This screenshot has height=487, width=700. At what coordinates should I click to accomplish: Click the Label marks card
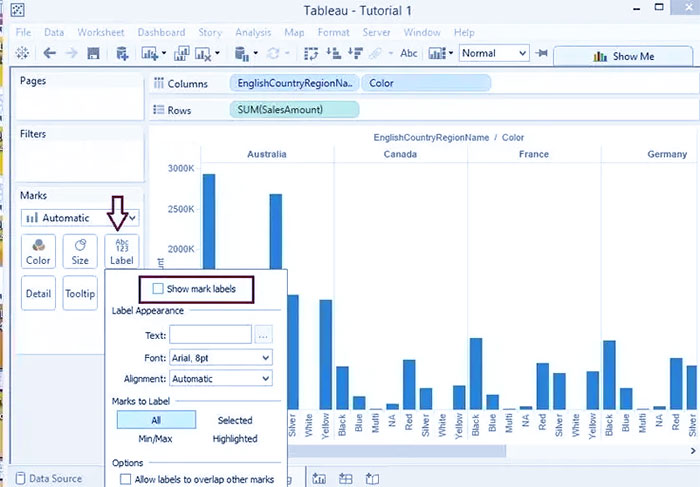(122, 251)
